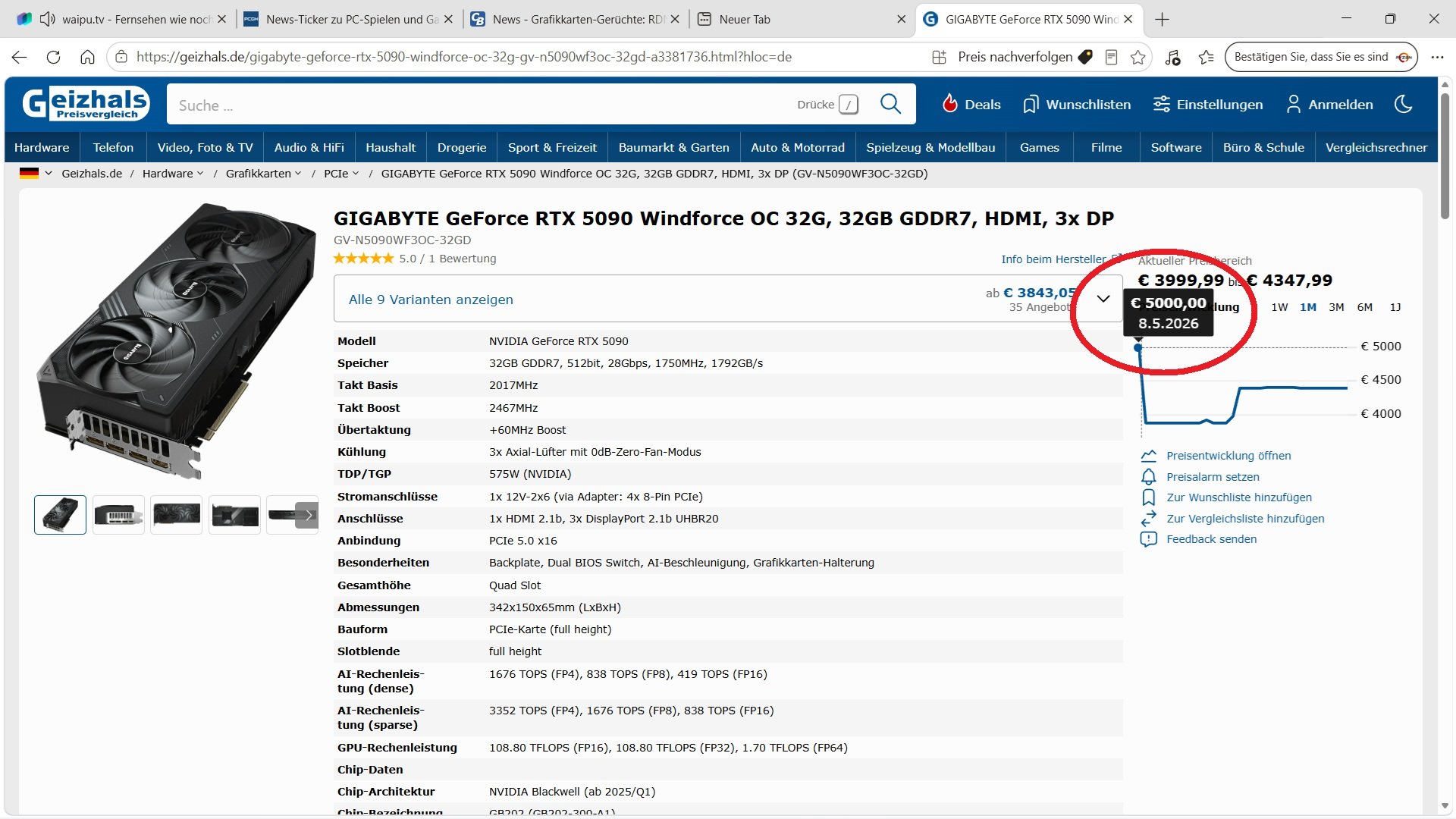
Task: Select the 6M price history range
Action: [1365, 307]
